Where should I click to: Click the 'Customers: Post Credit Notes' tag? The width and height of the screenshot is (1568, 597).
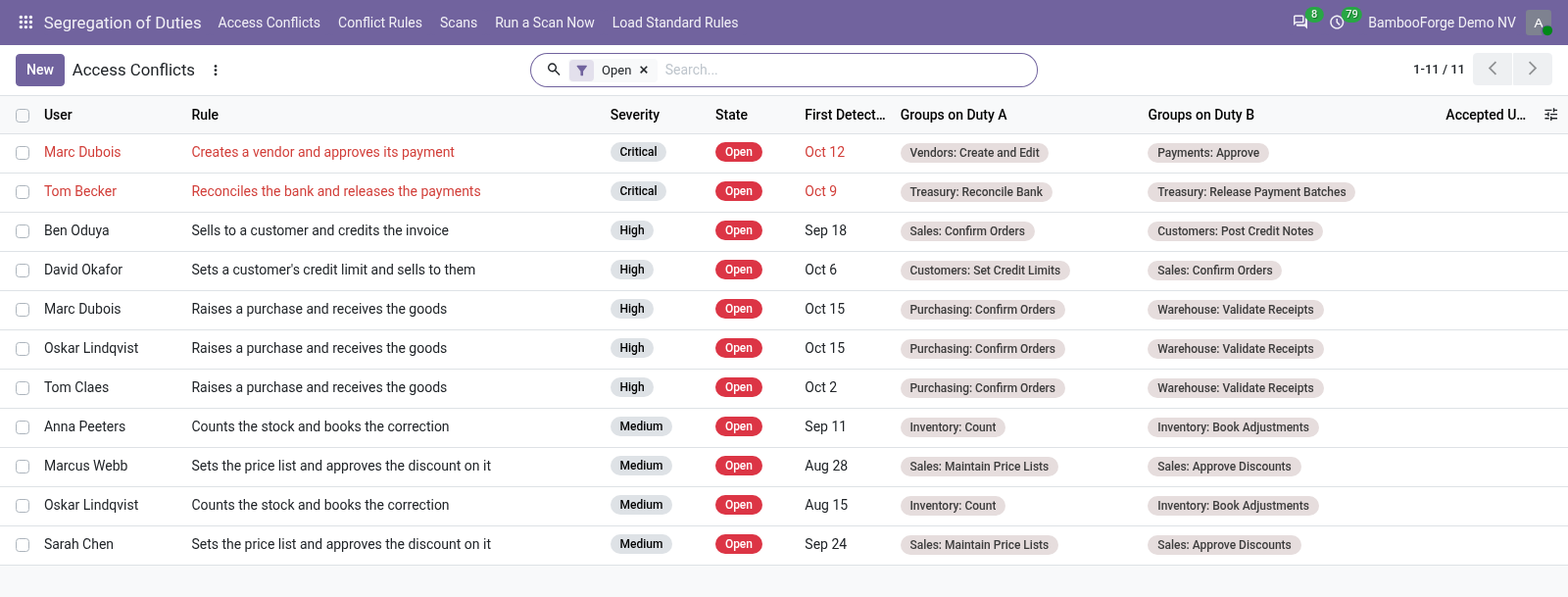tap(1235, 231)
